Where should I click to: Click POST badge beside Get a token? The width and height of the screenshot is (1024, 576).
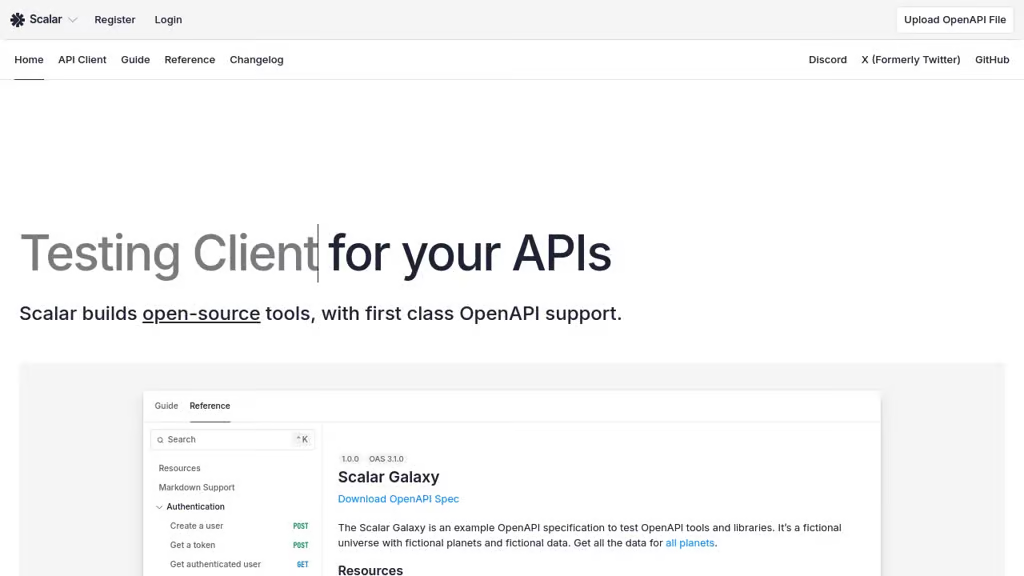[x=300, y=545]
